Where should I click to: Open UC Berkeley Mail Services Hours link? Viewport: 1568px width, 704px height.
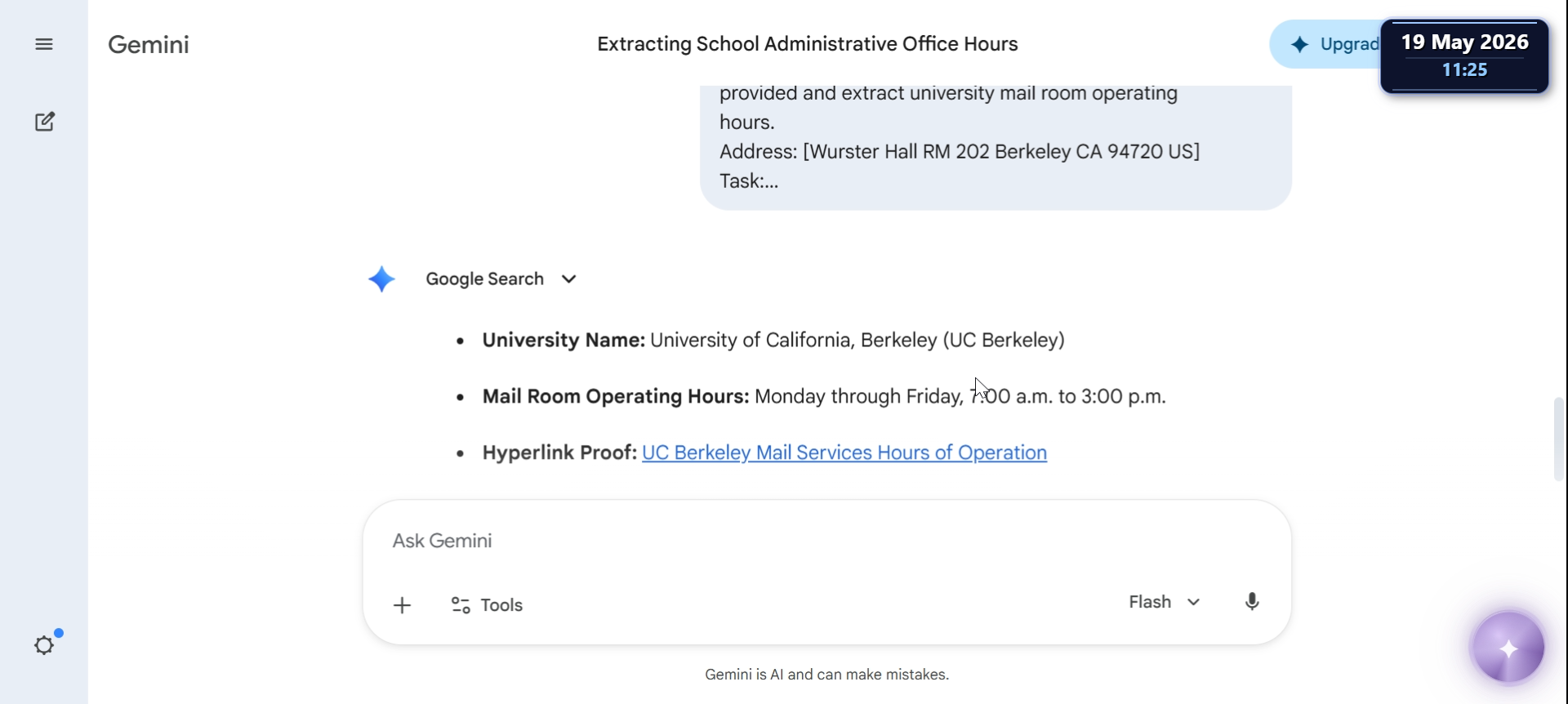tap(844, 452)
